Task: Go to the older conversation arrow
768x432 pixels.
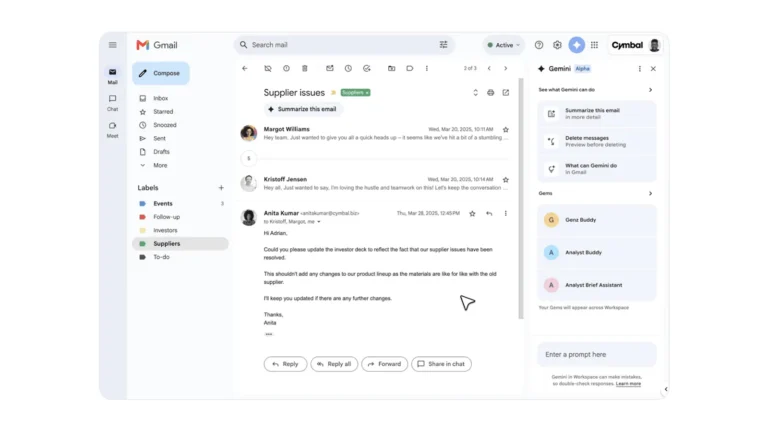Action: tap(505, 69)
